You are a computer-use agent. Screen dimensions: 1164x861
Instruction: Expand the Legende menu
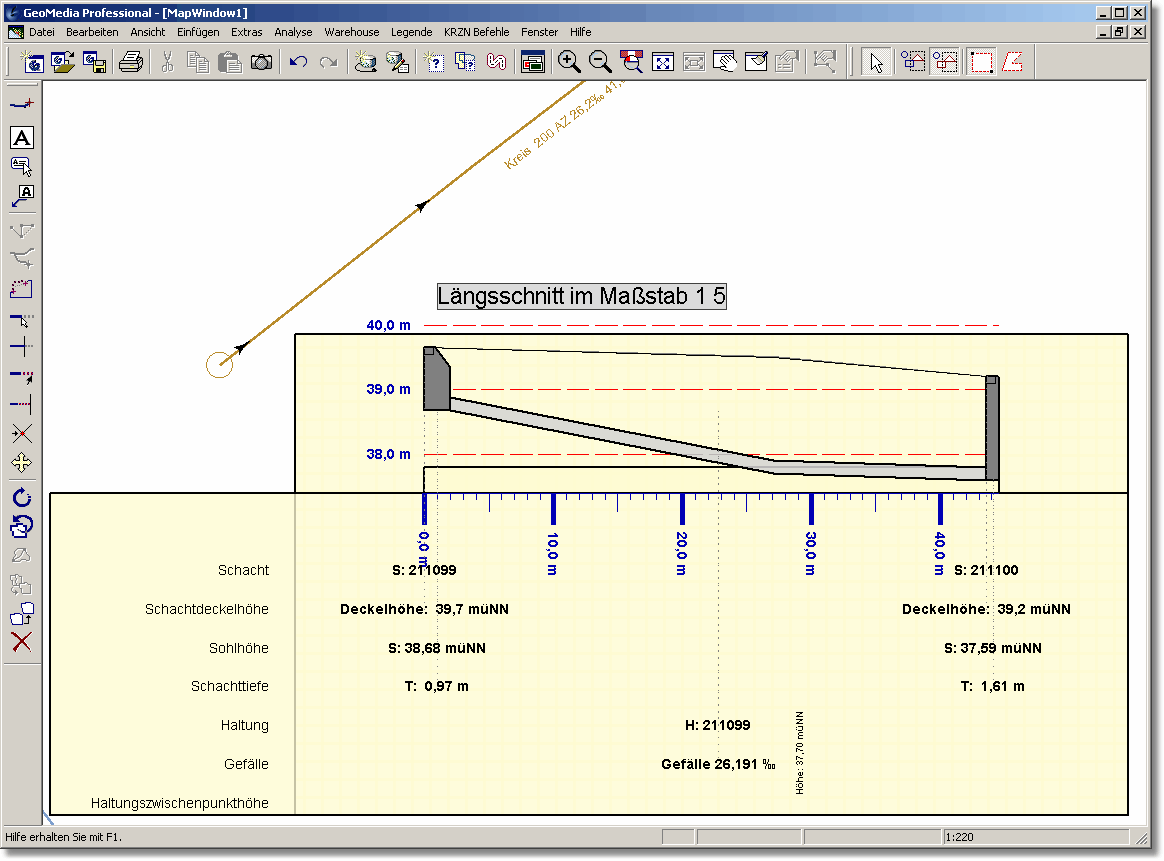point(411,32)
